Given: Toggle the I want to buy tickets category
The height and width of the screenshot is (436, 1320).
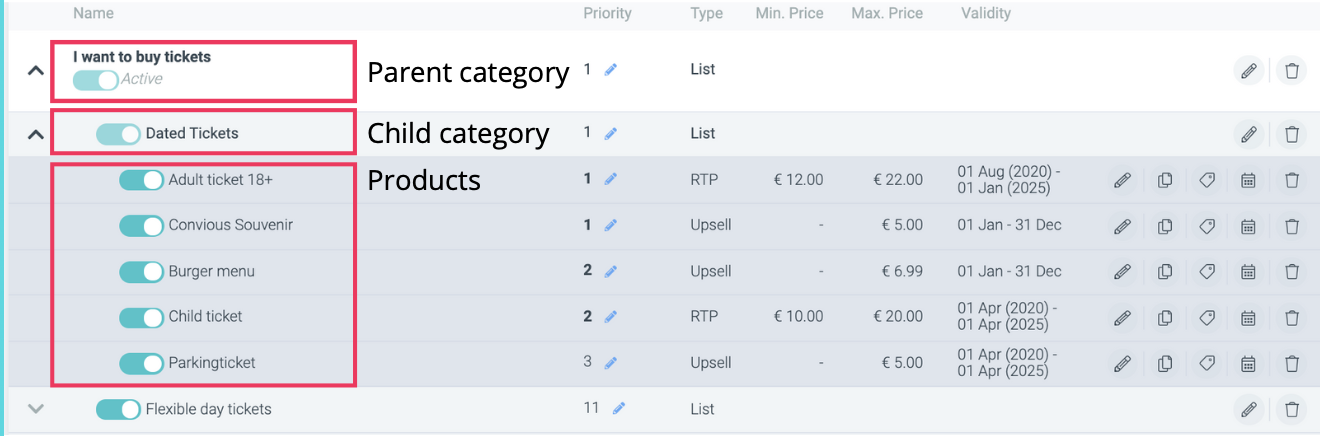Looking at the screenshot, I should pos(95,80).
